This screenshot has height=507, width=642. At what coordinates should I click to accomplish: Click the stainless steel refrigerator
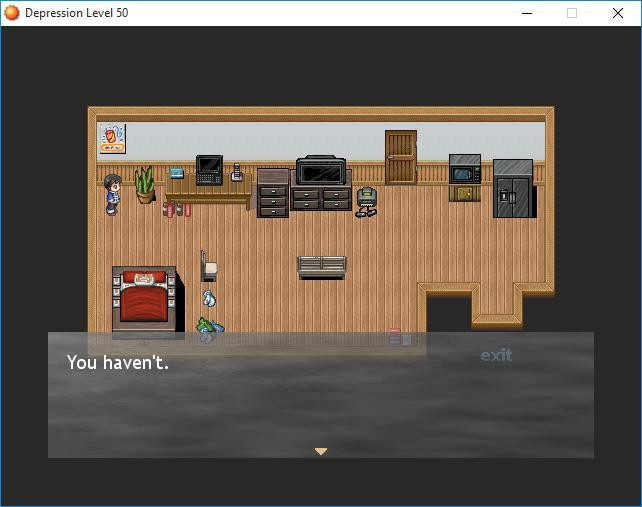click(514, 188)
